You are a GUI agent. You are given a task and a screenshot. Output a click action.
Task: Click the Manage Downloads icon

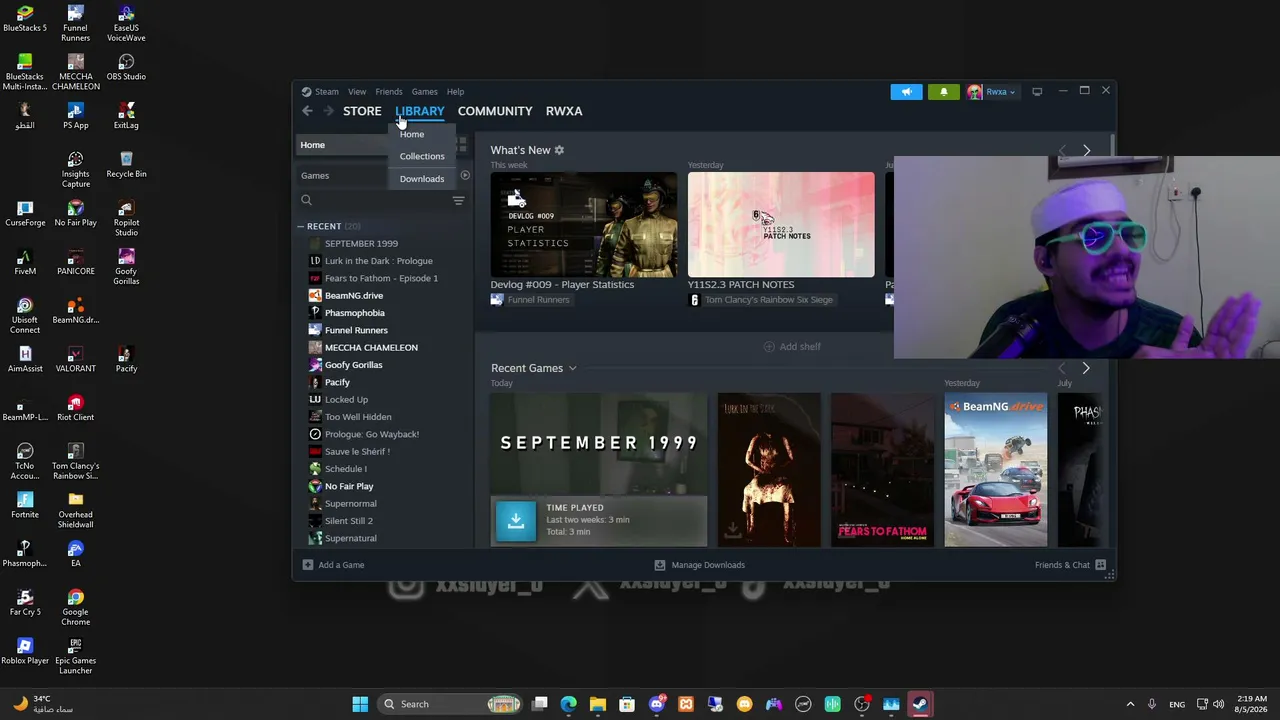point(659,565)
